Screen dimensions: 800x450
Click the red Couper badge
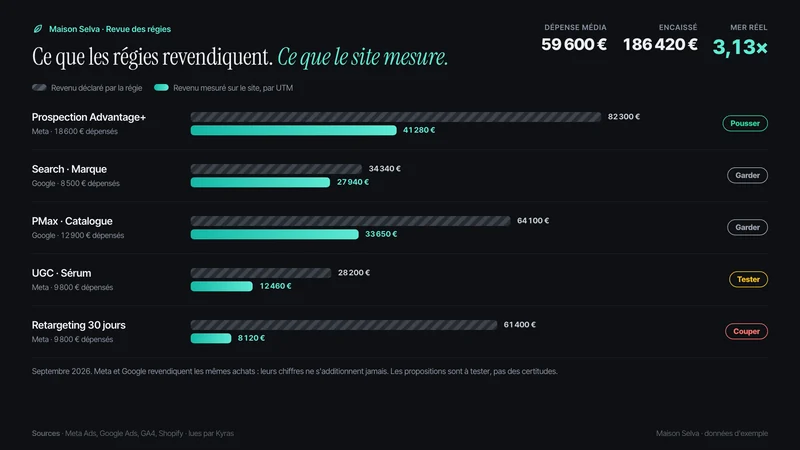pos(746,332)
